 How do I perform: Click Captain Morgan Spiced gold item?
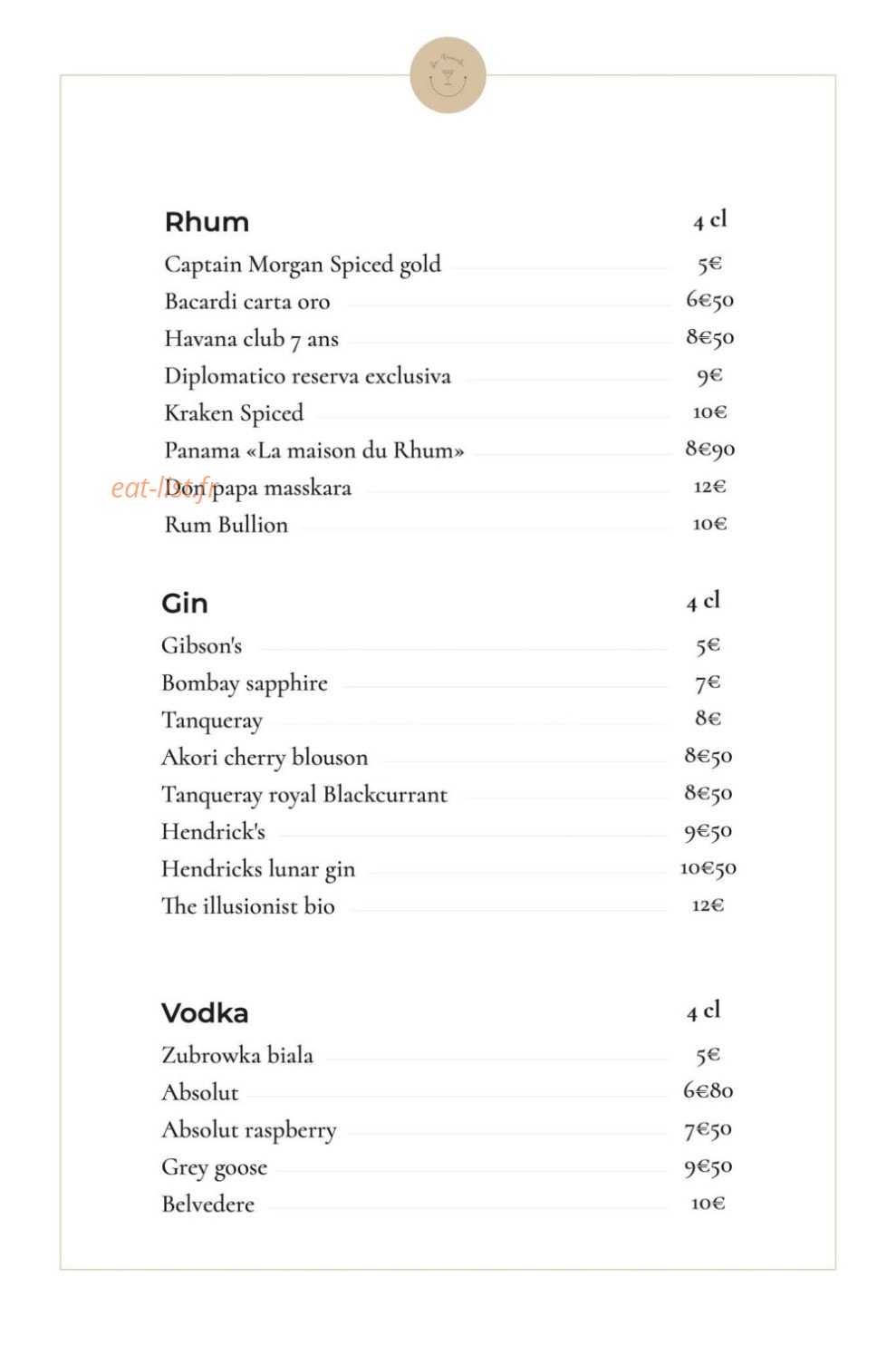303,265
